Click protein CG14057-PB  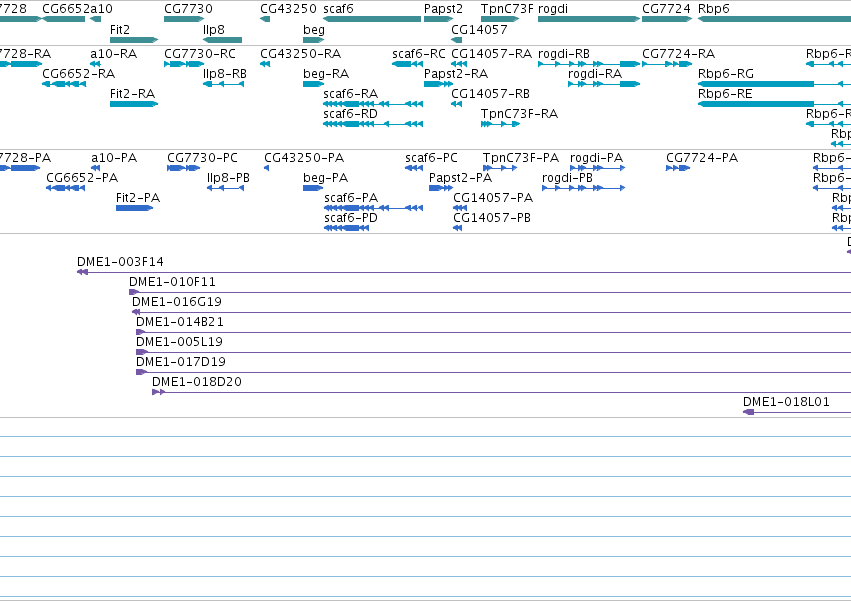click(x=458, y=228)
